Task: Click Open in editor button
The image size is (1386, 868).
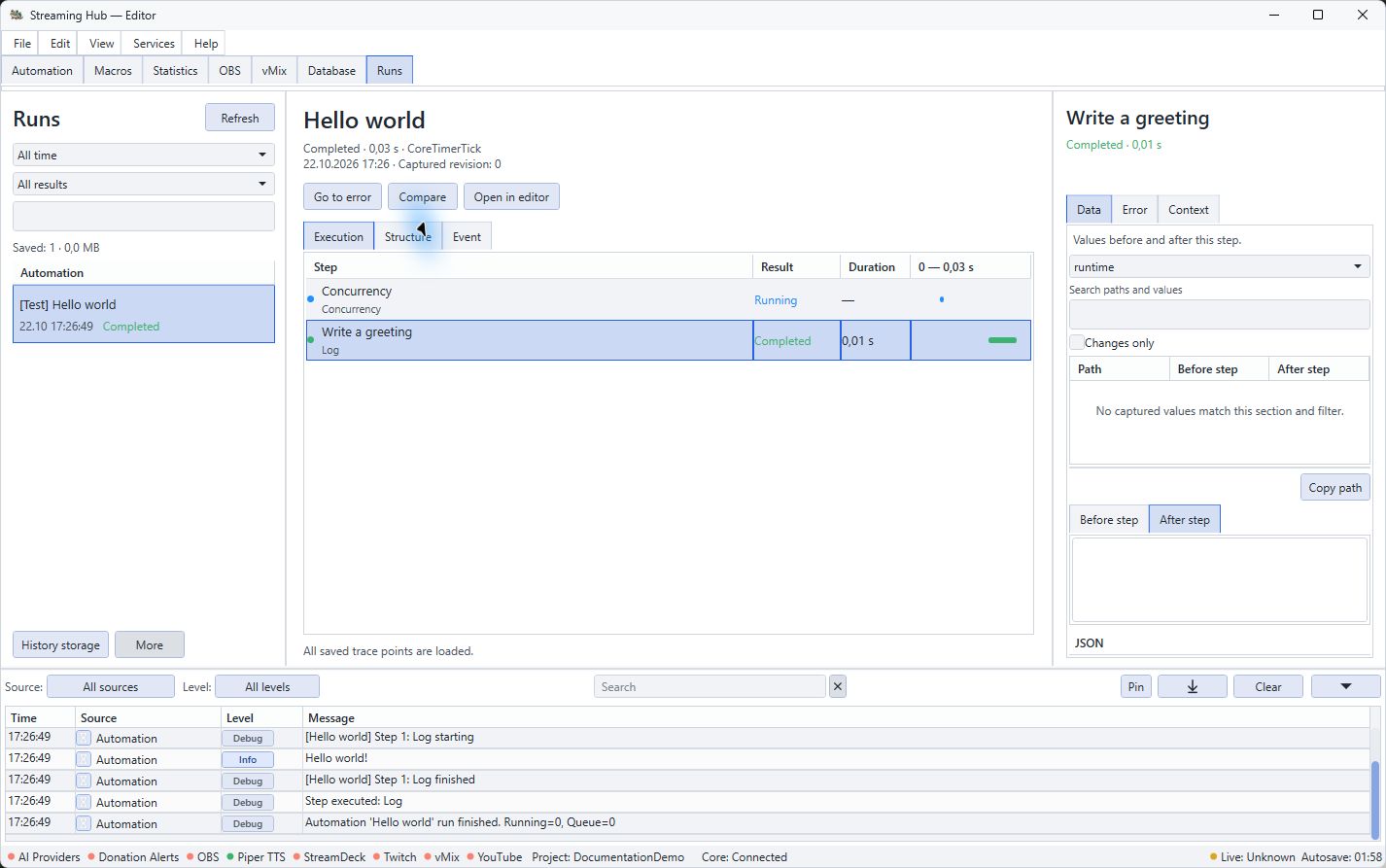Action: coord(511,196)
